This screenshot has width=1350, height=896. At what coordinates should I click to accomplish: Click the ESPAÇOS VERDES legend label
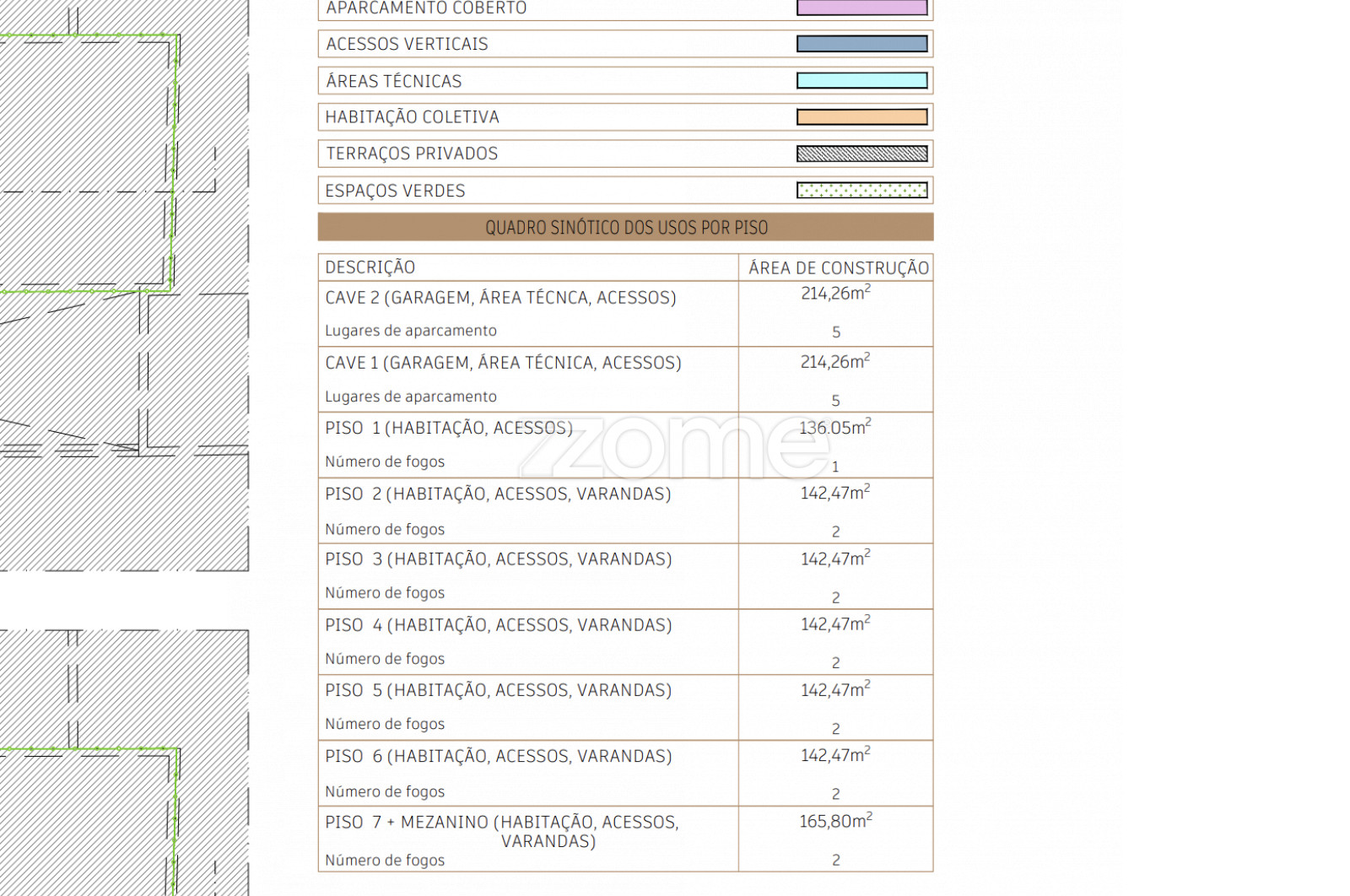395,191
